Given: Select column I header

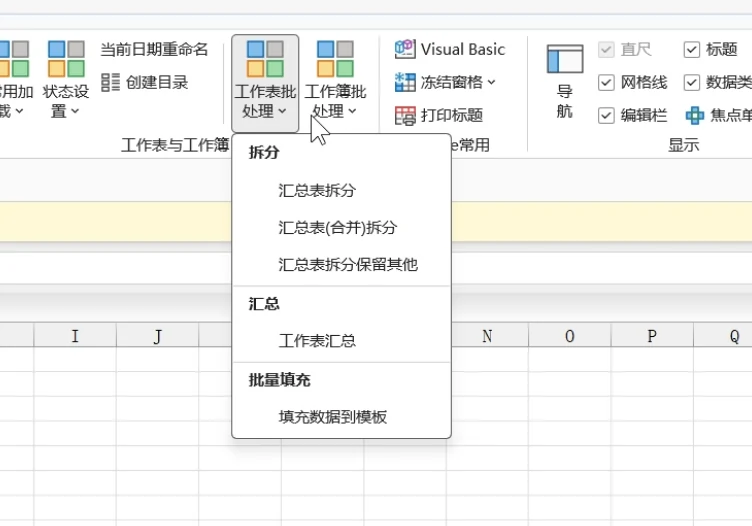Looking at the screenshot, I should (x=75, y=336).
